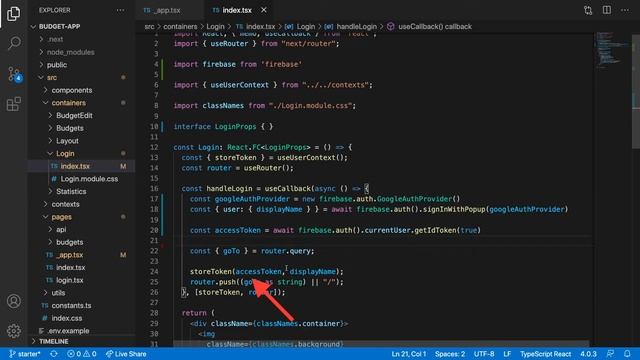Click the starter branch indicator

(25, 354)
